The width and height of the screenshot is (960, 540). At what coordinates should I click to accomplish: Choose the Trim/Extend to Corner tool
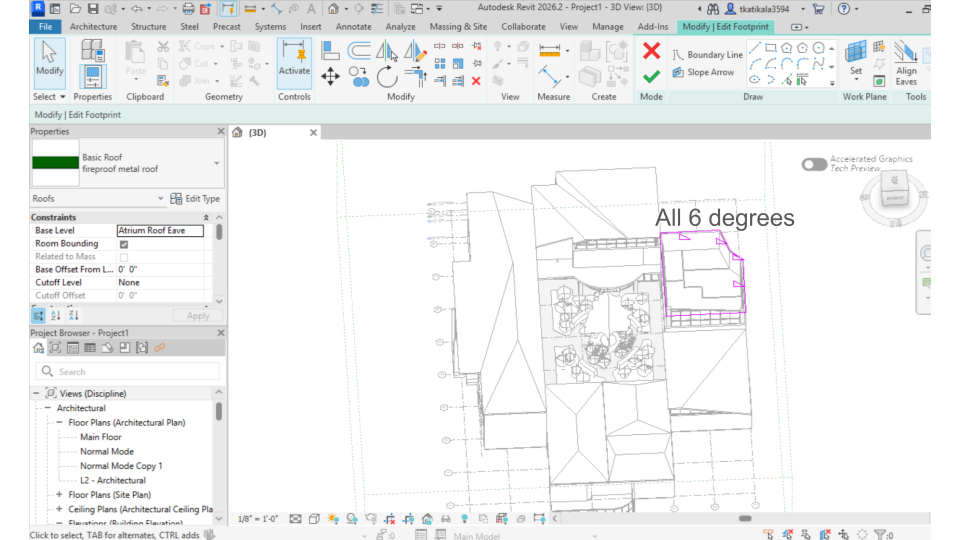pos(416,77)
